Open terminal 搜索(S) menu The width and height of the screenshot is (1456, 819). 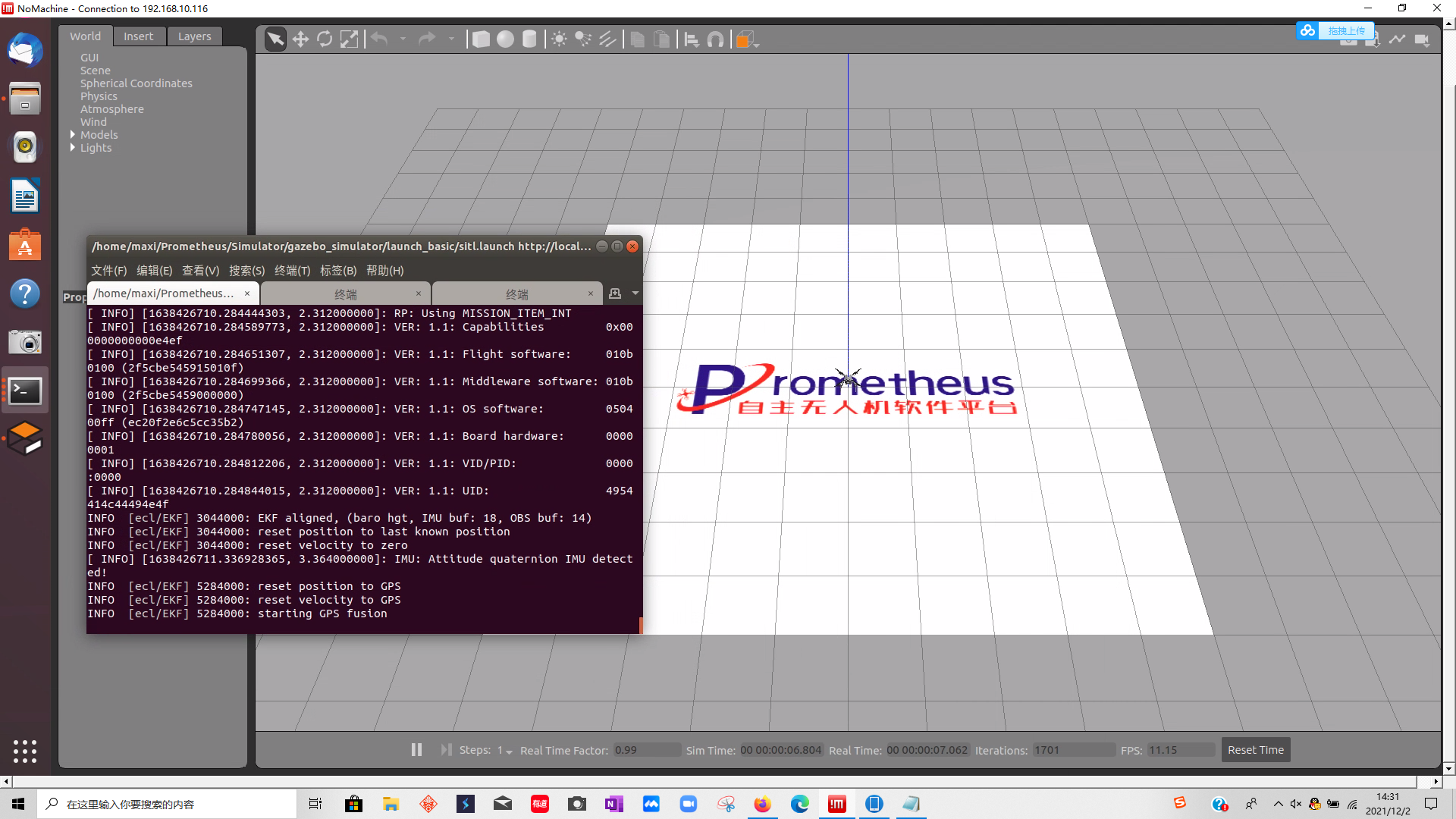click(x=247, y=271)
